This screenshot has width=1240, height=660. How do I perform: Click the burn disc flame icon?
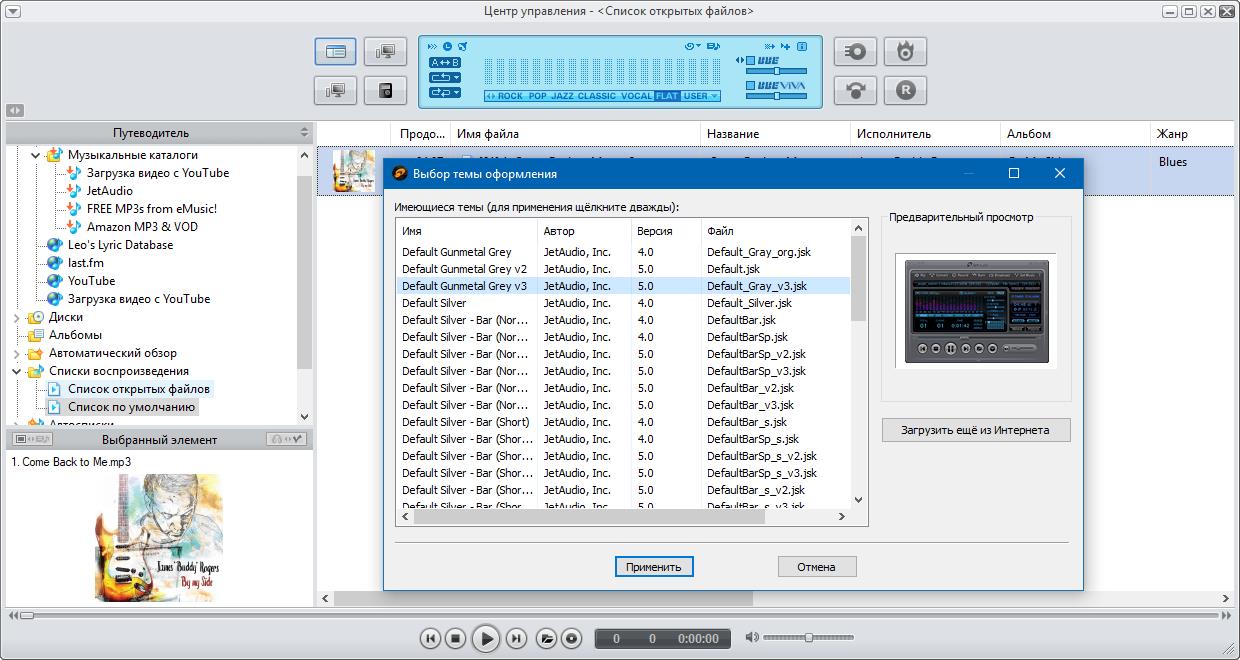click(x=905, y=51)
